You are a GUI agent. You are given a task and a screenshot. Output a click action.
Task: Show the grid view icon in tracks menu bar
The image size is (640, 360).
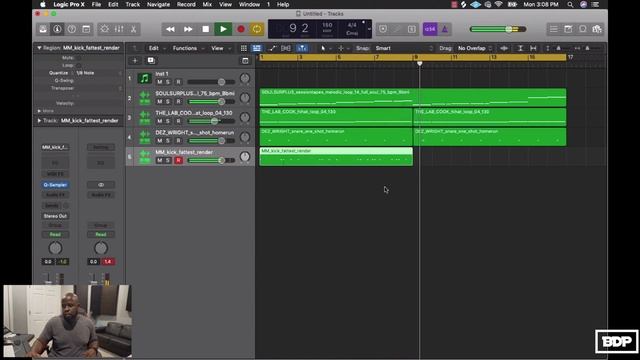(243, 48)
